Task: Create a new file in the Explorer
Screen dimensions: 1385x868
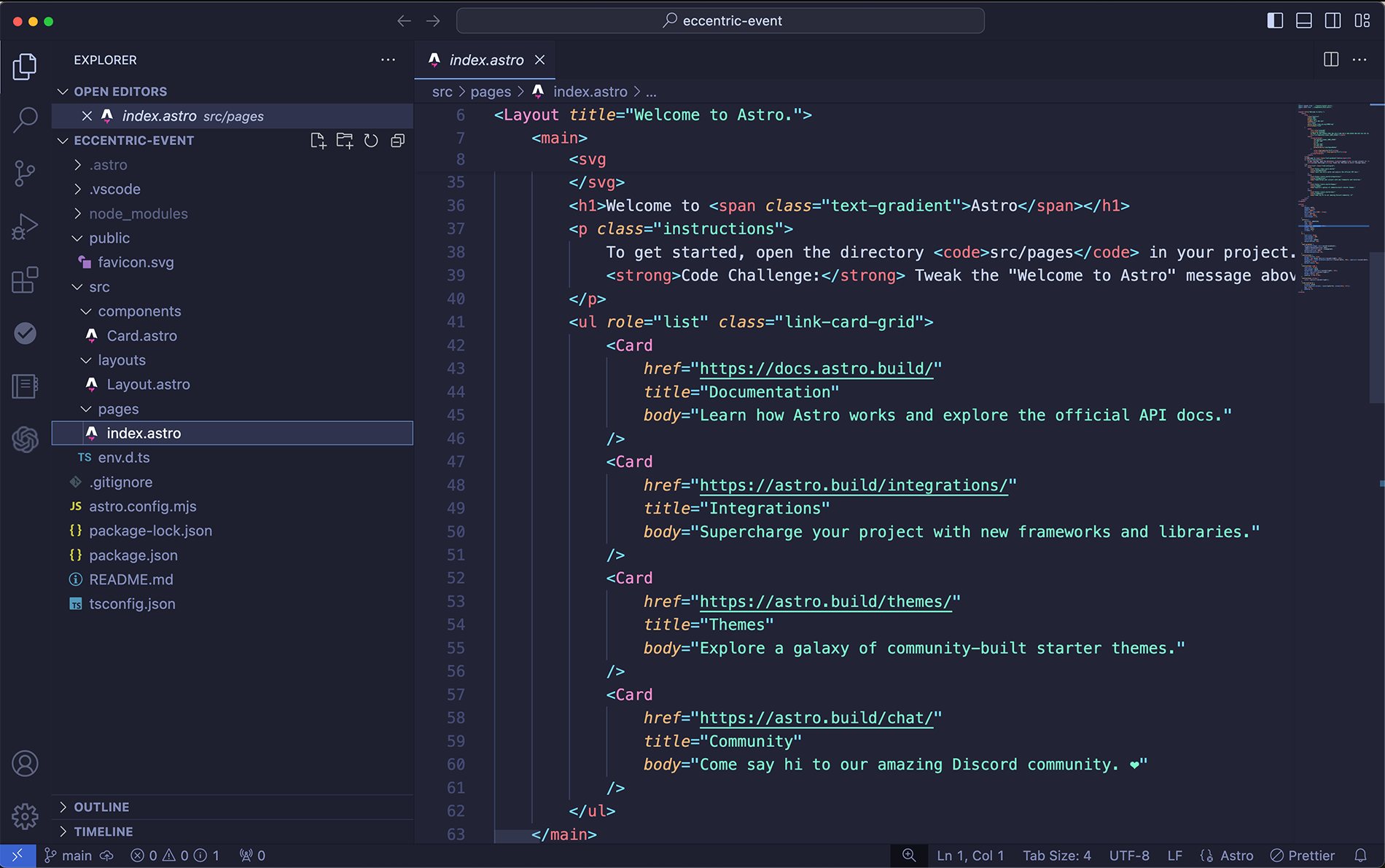Action: point(319,140)
